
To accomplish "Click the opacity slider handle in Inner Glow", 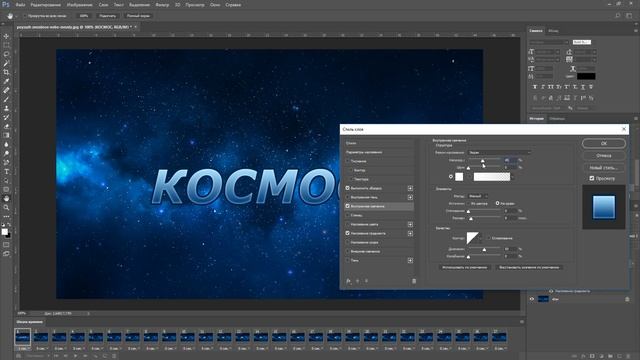I will click(x=482, y=161).
